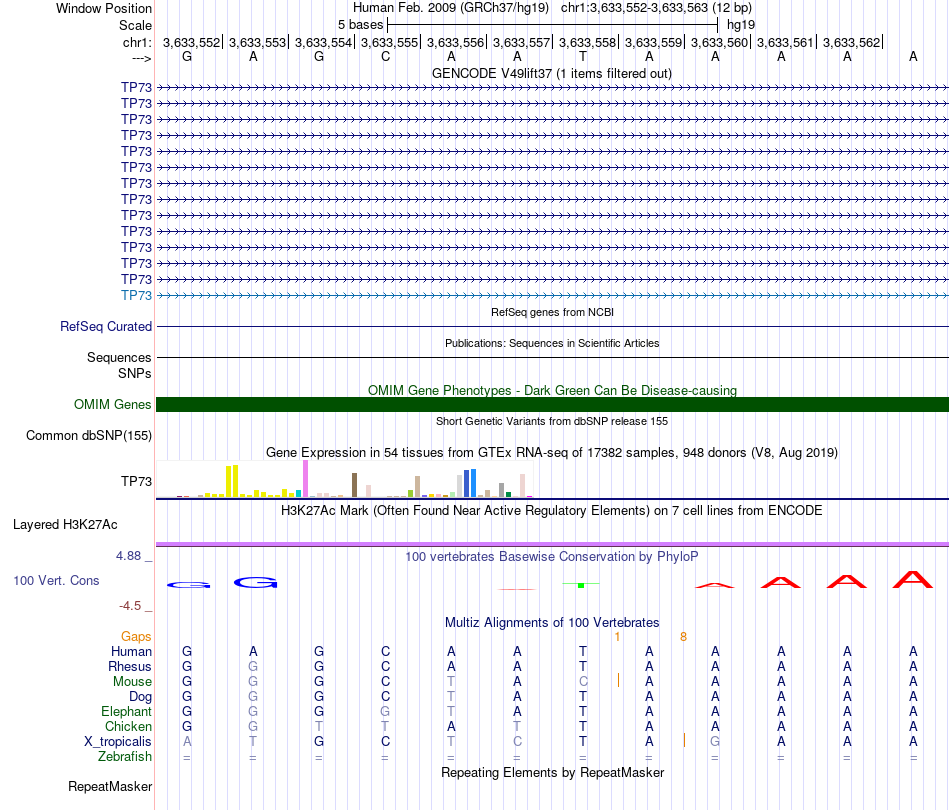Open the GENCODE V49lift37 track title
The height and width of the screenshot is (810, 950).
coord(552,73)
